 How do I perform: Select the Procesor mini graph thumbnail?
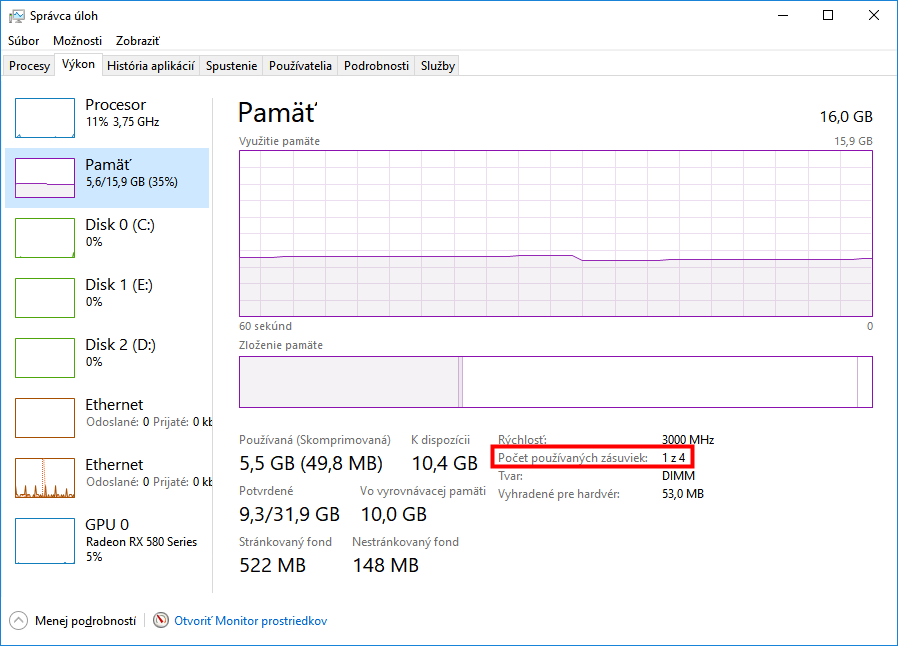45,118
